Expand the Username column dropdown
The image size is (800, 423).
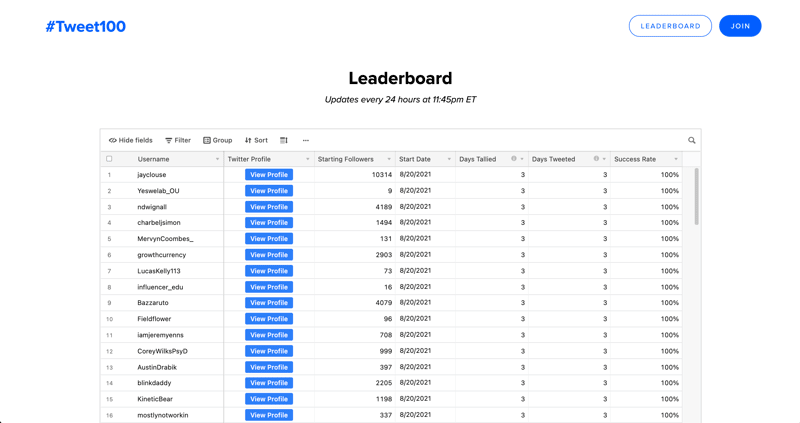tap(217, 159)
